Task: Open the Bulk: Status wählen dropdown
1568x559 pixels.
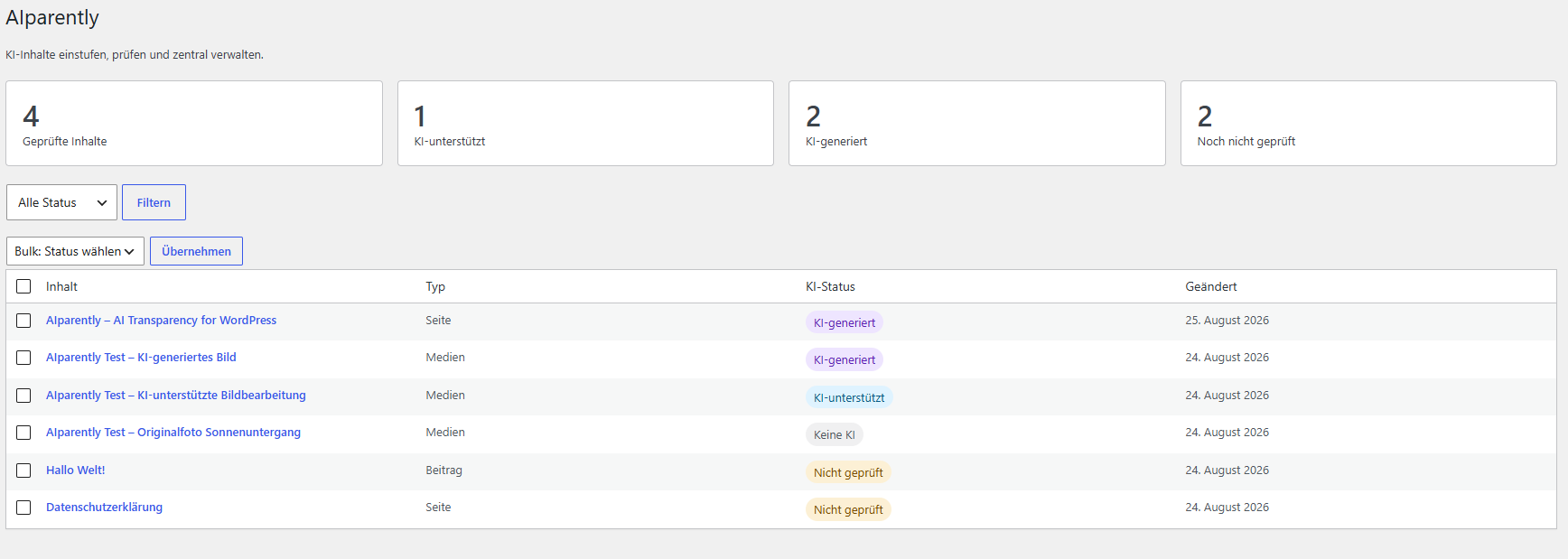Action: pos(75,251)
